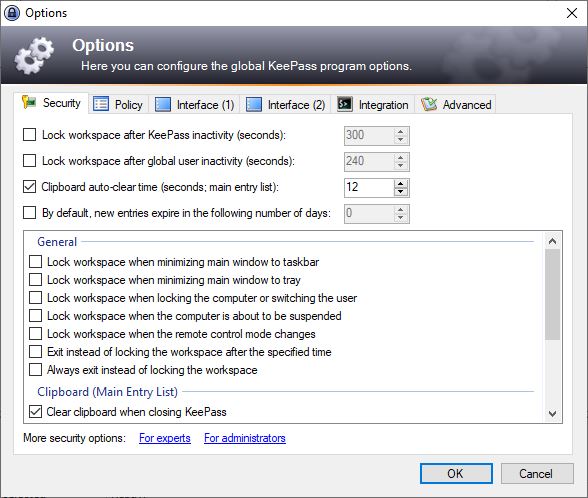Decrease clipboard auto-clear time with down arrow
Viewport: 588px width, 498px height.
[401, 192]
